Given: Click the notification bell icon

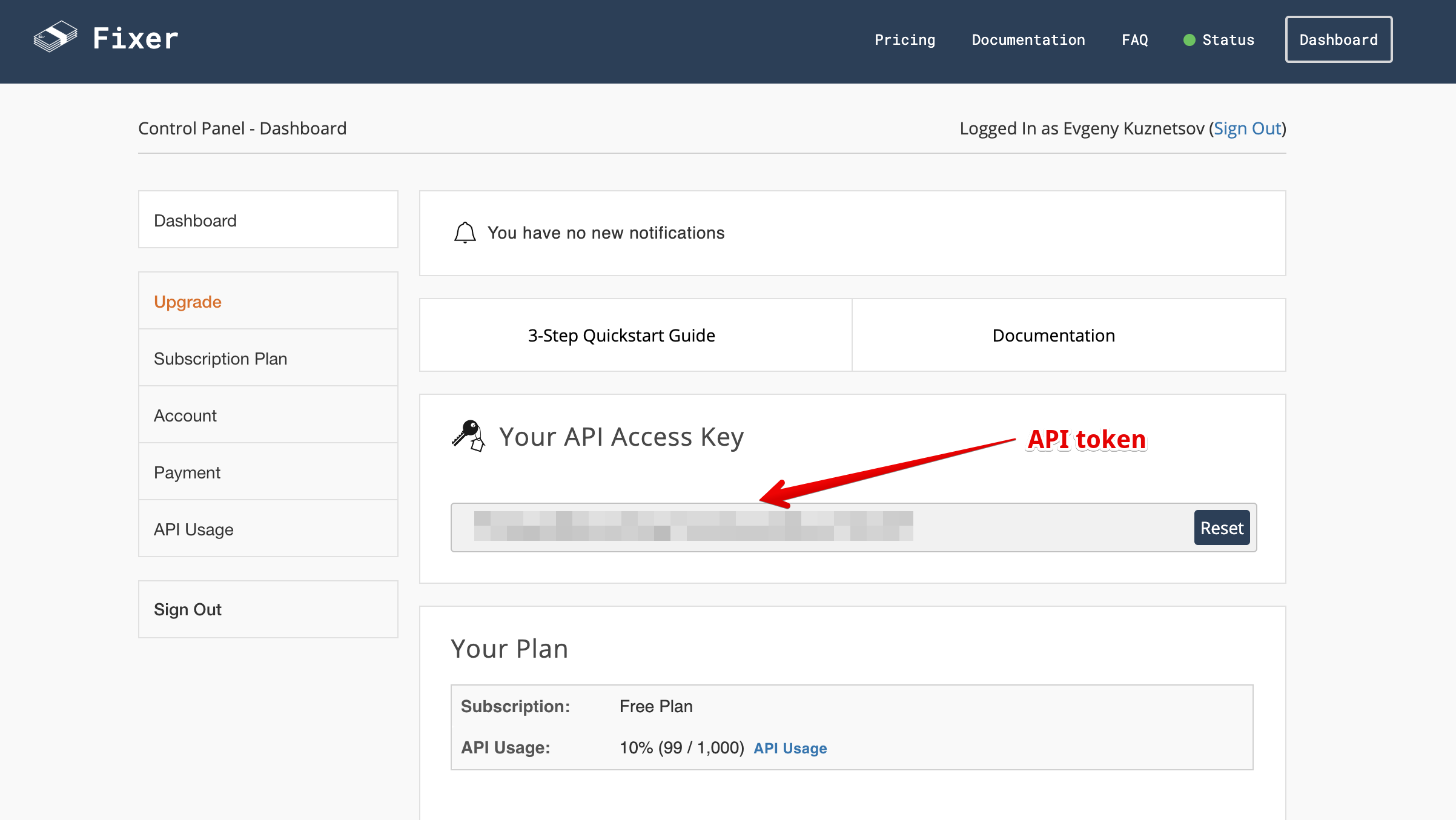Looking at the screenshot, I should pos(465,233).
